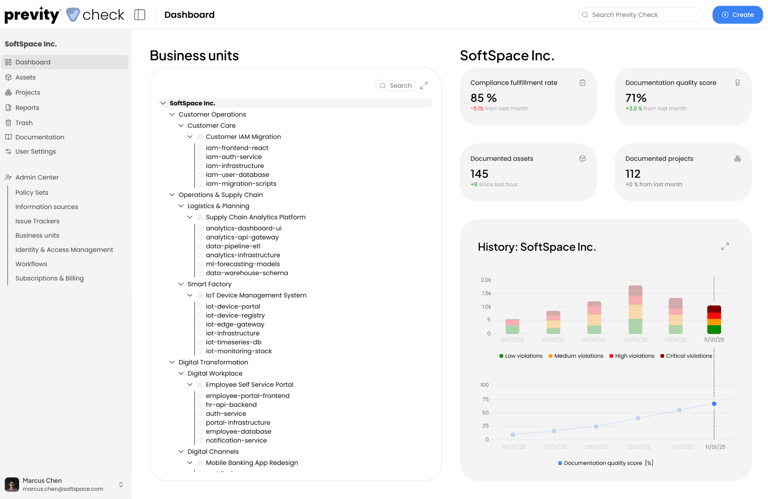This screenshot has width=768, height=499.
Task: Click the 11/01/25 stacked violations bar
Action: tap(714, 319)
